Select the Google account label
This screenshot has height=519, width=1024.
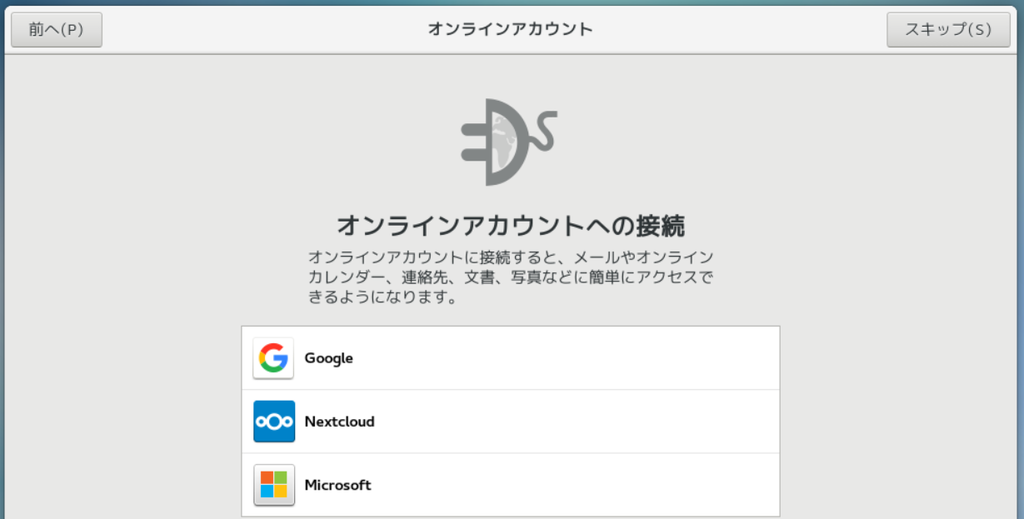(328, 358)
